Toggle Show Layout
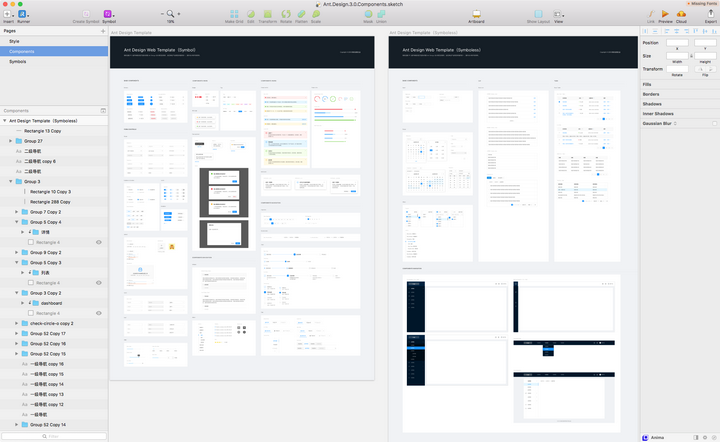 pos(538,14)
